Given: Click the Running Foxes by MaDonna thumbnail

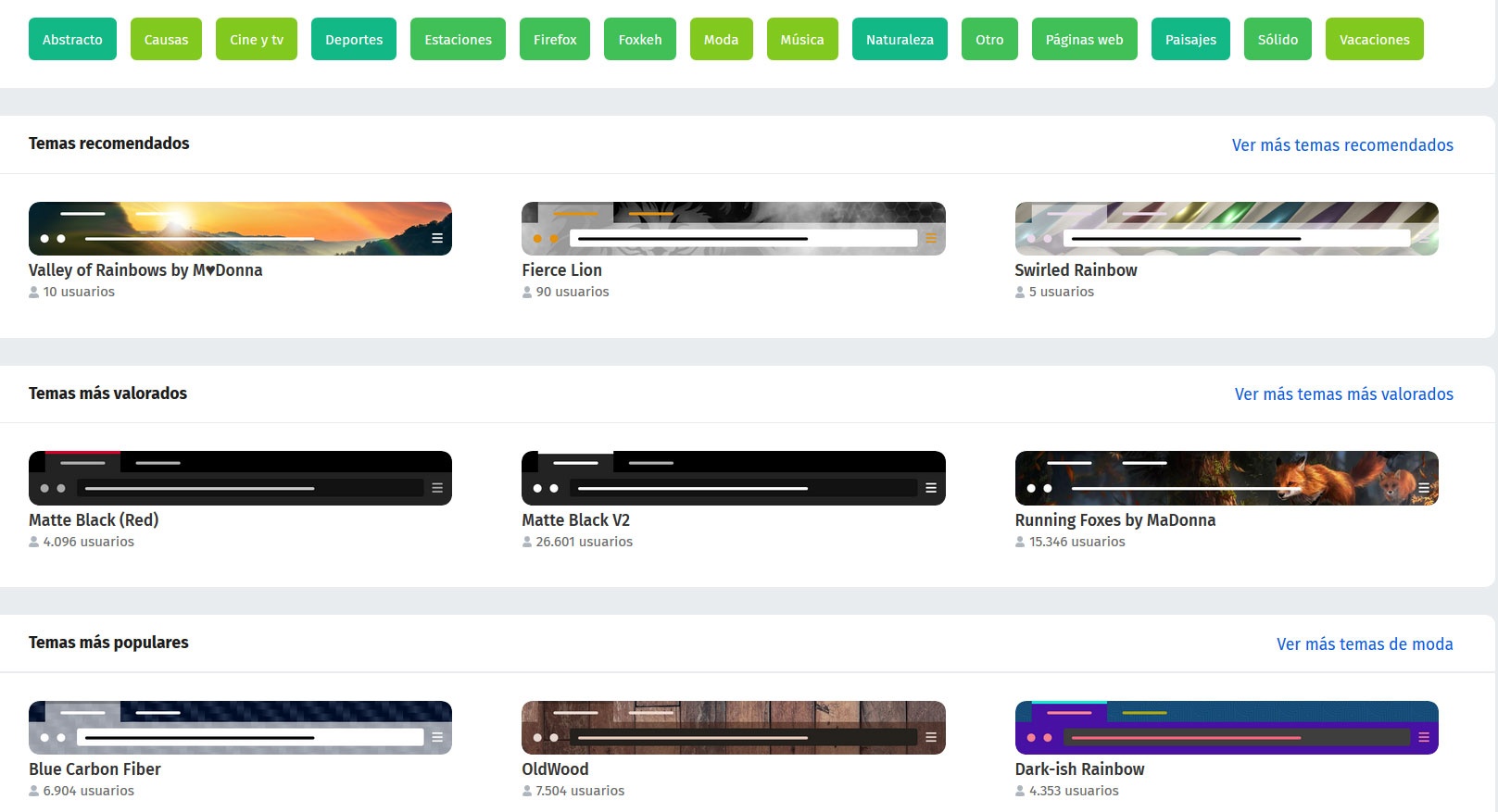Looking at the screenshot, I should click(x=1227, y=478).
